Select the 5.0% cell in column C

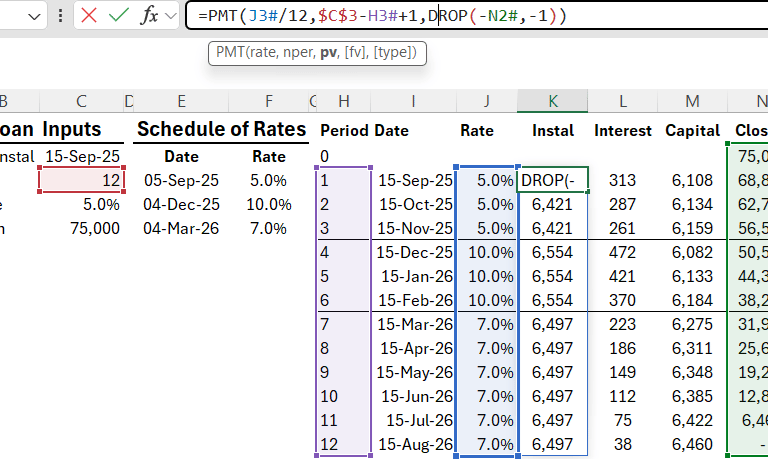pos(81,204)
